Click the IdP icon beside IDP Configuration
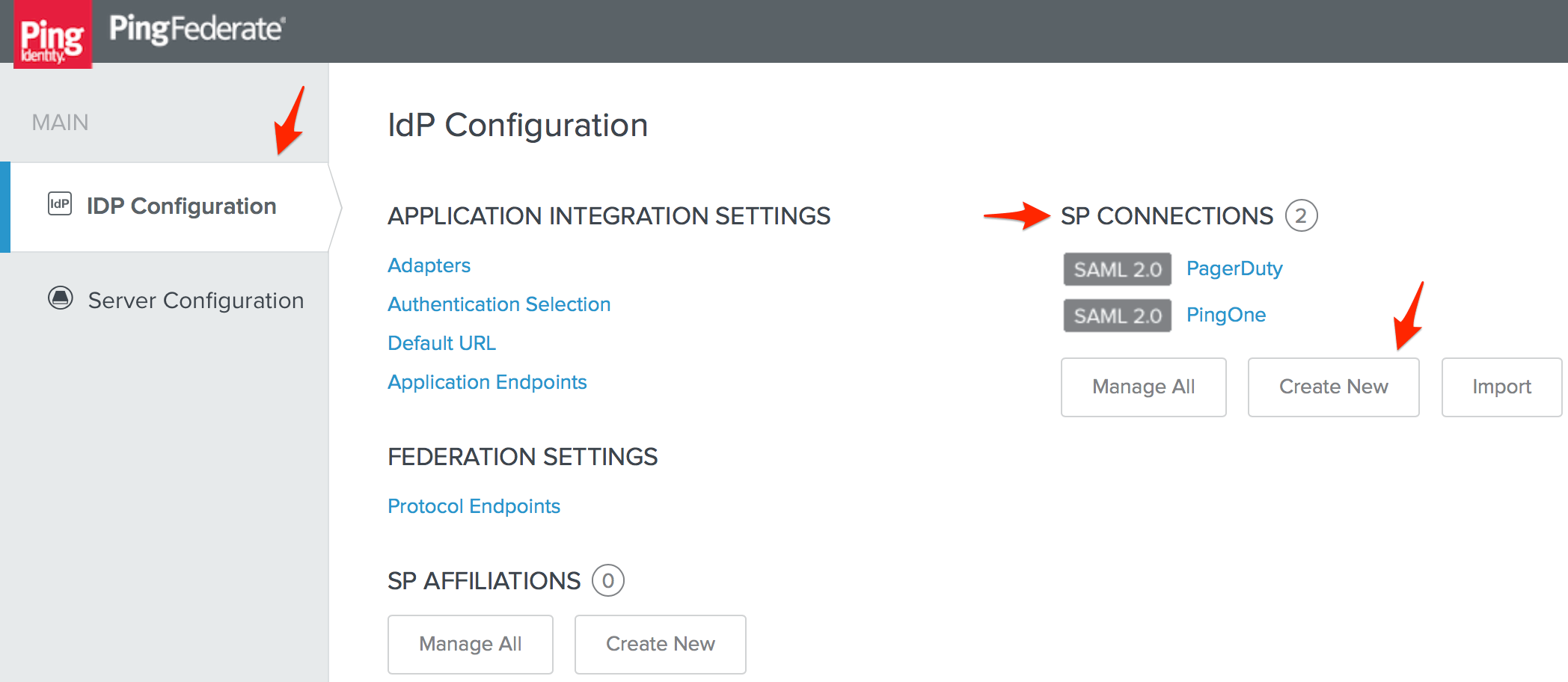This screenshot has height=682, width=1568. pos(60,203)
